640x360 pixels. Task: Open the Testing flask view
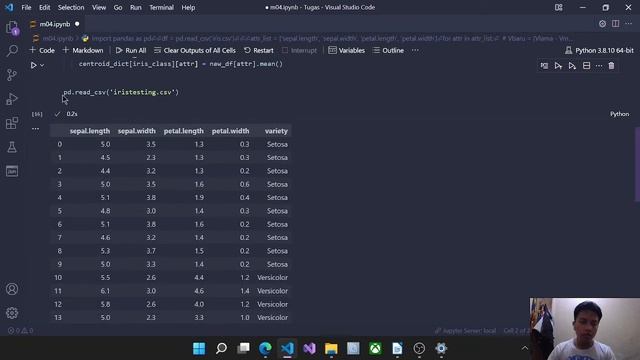click(x=12, y=147)
